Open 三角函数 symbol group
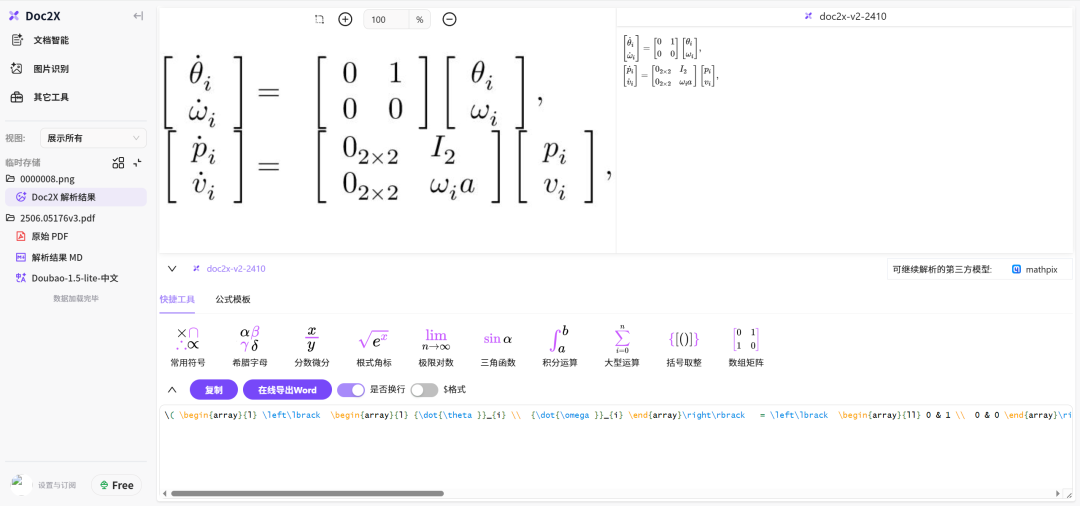 click(498, 347)
